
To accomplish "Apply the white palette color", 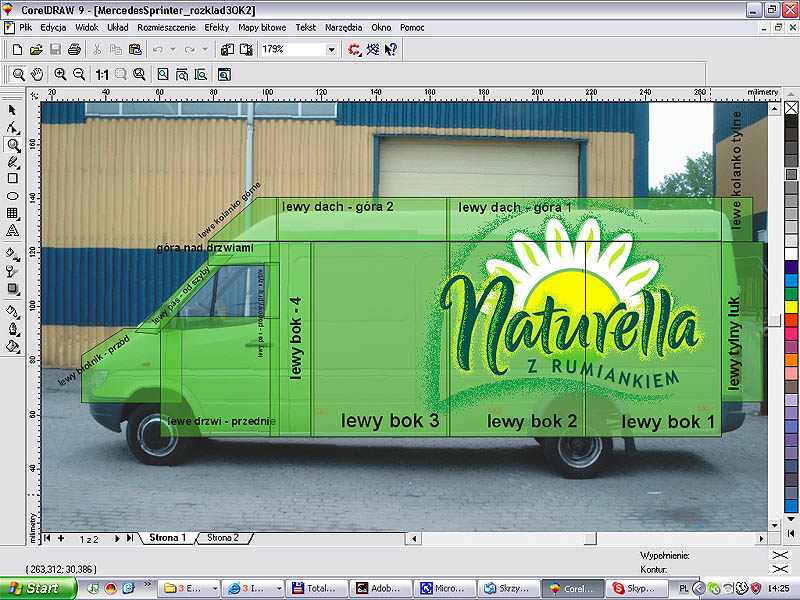I will (x=791, y=254).
